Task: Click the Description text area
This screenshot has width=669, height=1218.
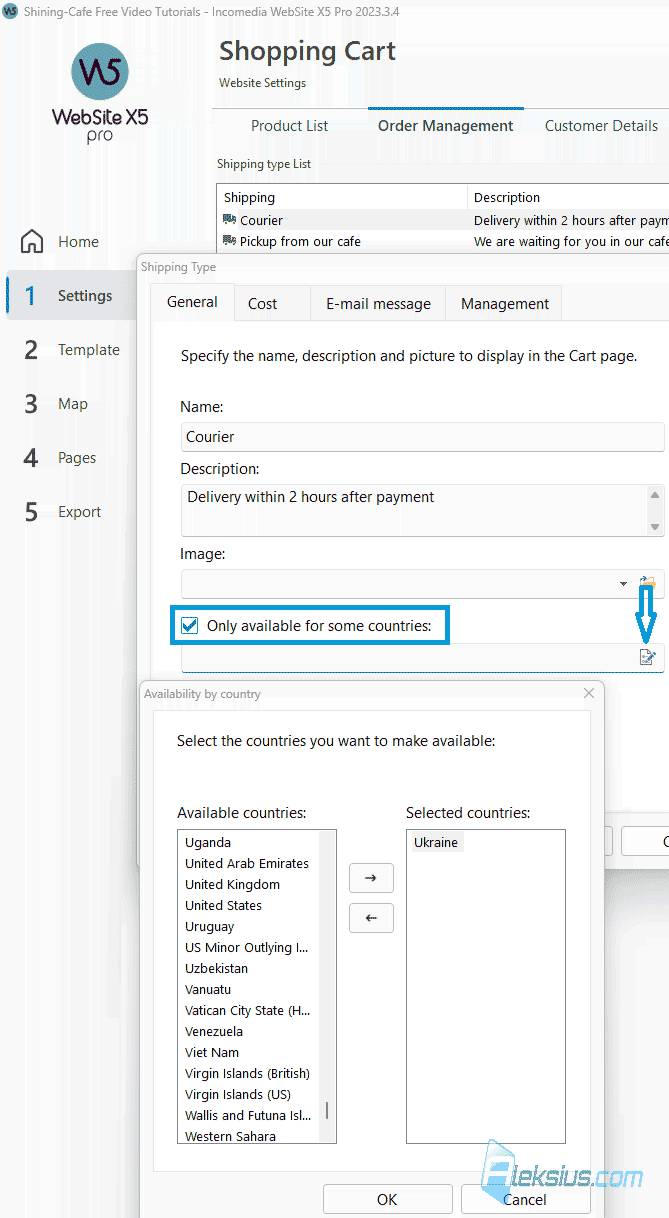Action: [414, 510]
